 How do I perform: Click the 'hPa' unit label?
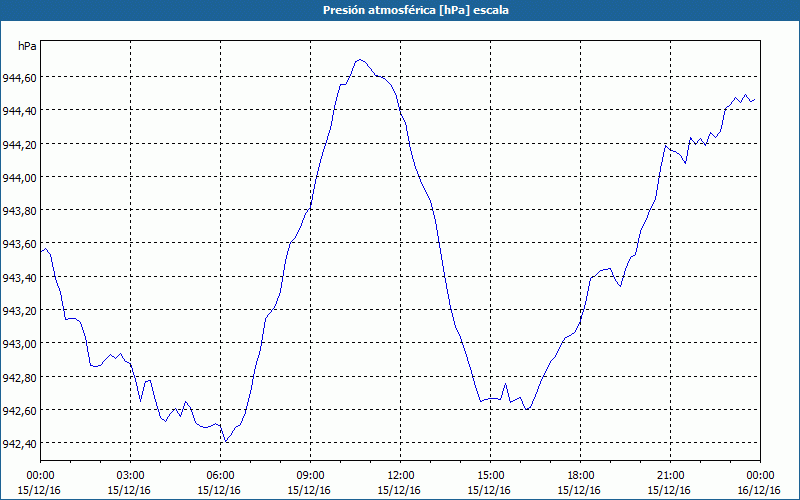tap(27, 46)
